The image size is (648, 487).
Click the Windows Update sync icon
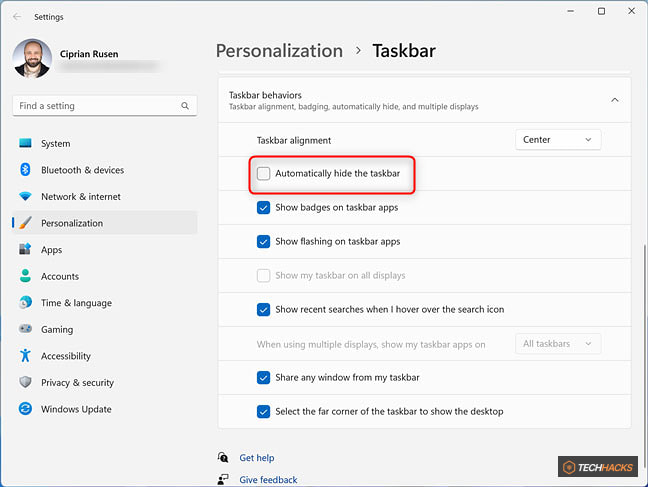click(25, 409)
